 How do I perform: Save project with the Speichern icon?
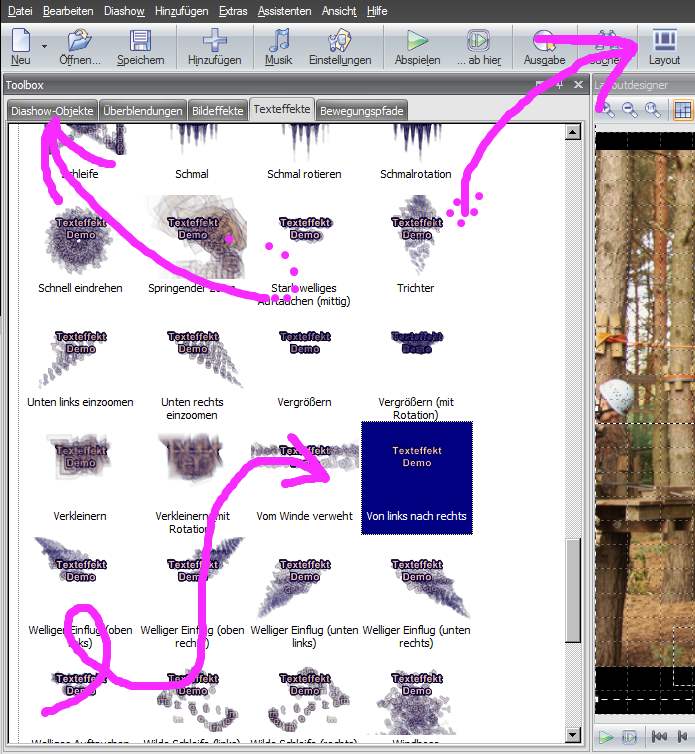(x=140, y=41)
